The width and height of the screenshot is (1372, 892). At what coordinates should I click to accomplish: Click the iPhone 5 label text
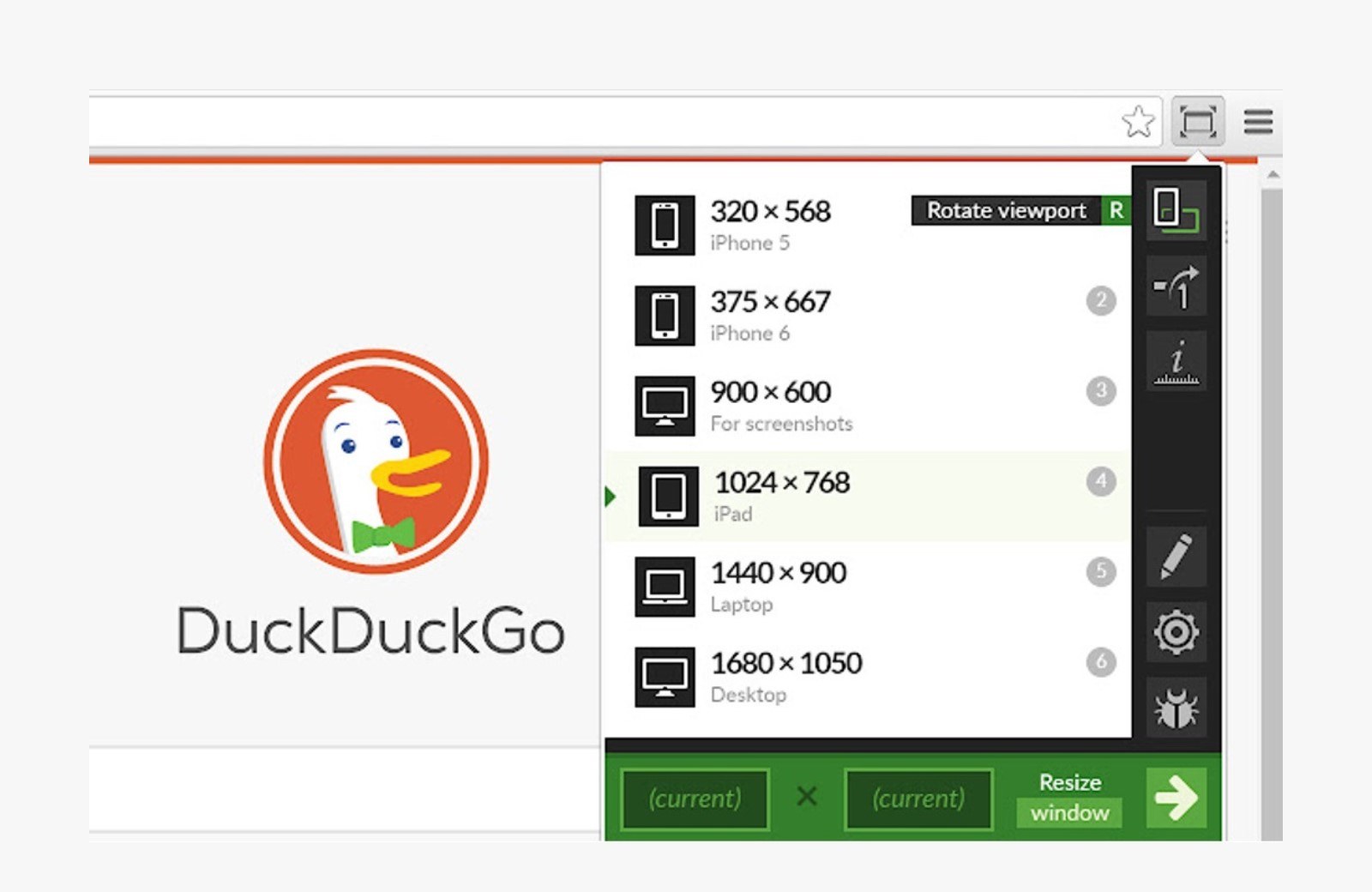click(x=749, y=244)
